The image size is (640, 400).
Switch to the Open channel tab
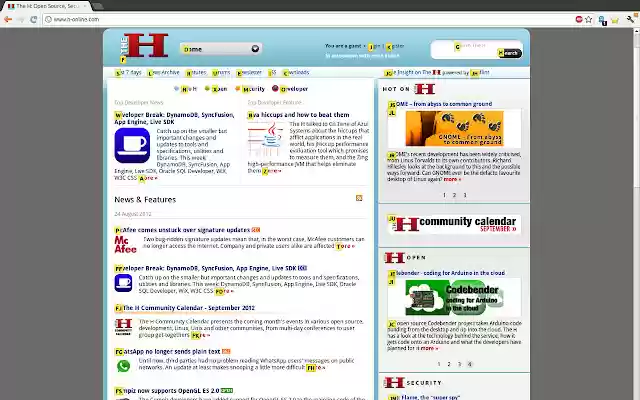click(216, 89)
